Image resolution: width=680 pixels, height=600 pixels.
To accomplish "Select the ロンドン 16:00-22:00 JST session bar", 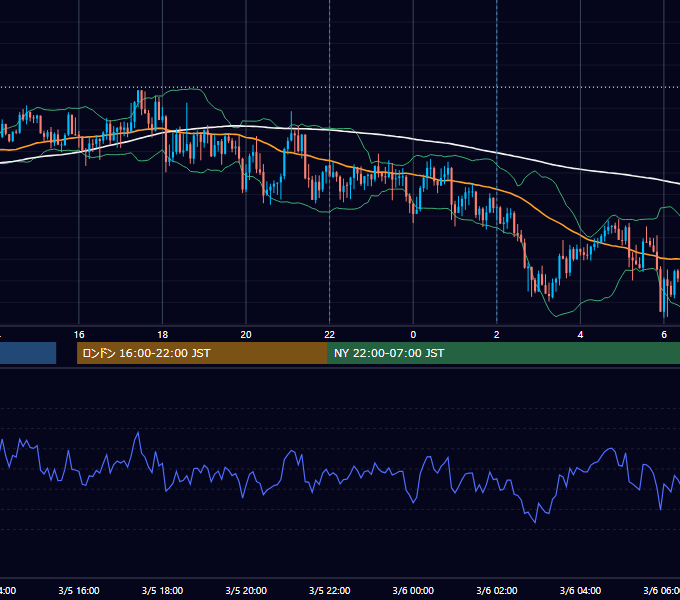I will [x=202, y=353].
